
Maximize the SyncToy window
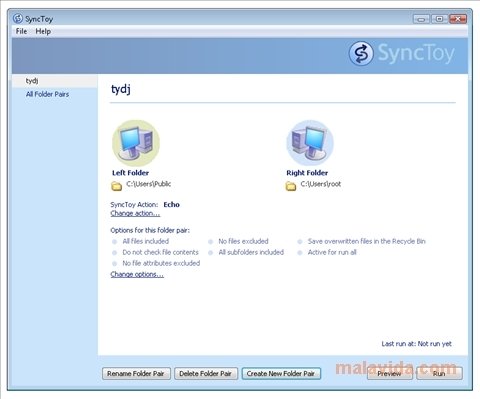click(x=439, y=19)
